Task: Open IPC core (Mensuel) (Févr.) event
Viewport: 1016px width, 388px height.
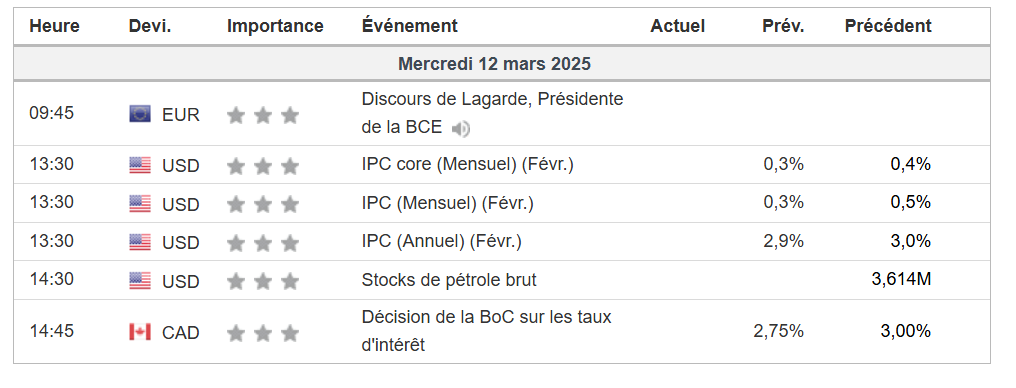Action: pyautogui.click(x=467, y=165)
